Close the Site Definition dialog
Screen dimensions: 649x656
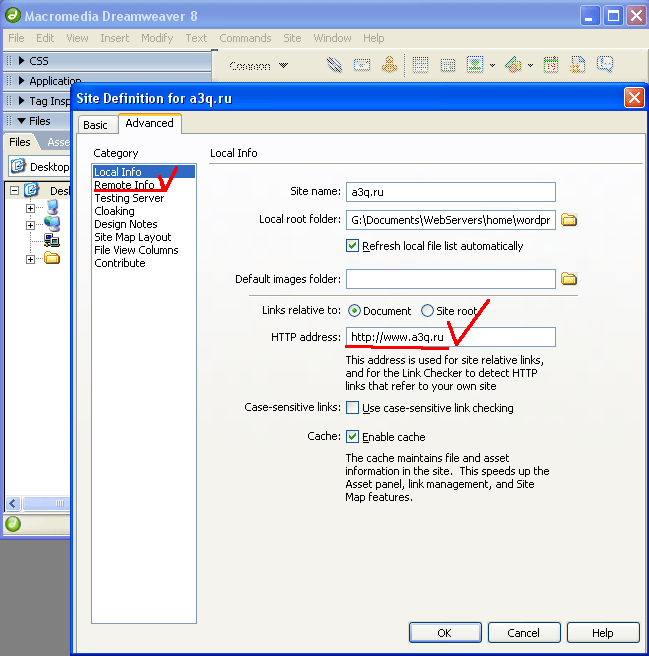(x=634, y=98)
